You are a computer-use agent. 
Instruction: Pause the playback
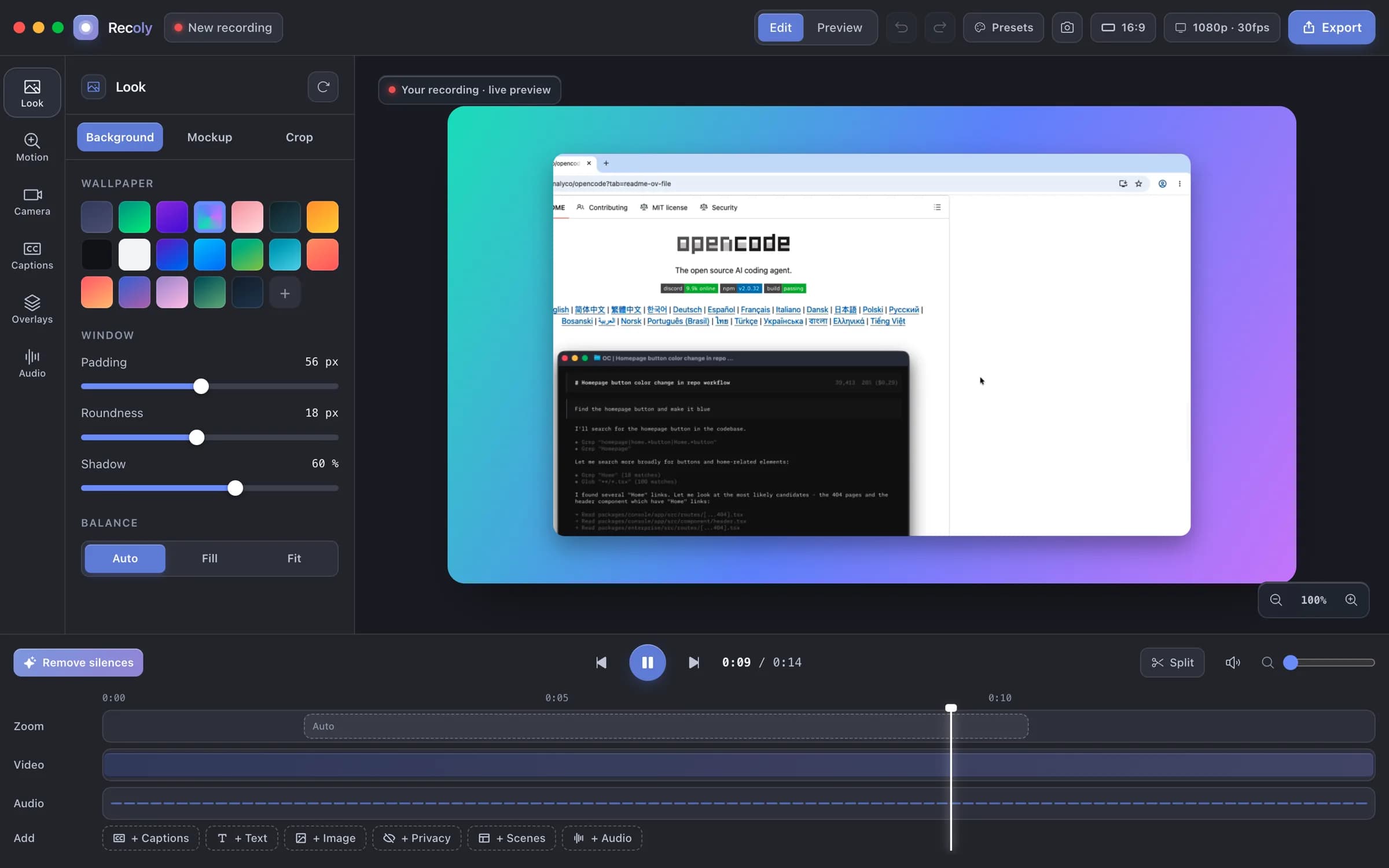pos(648,663)
